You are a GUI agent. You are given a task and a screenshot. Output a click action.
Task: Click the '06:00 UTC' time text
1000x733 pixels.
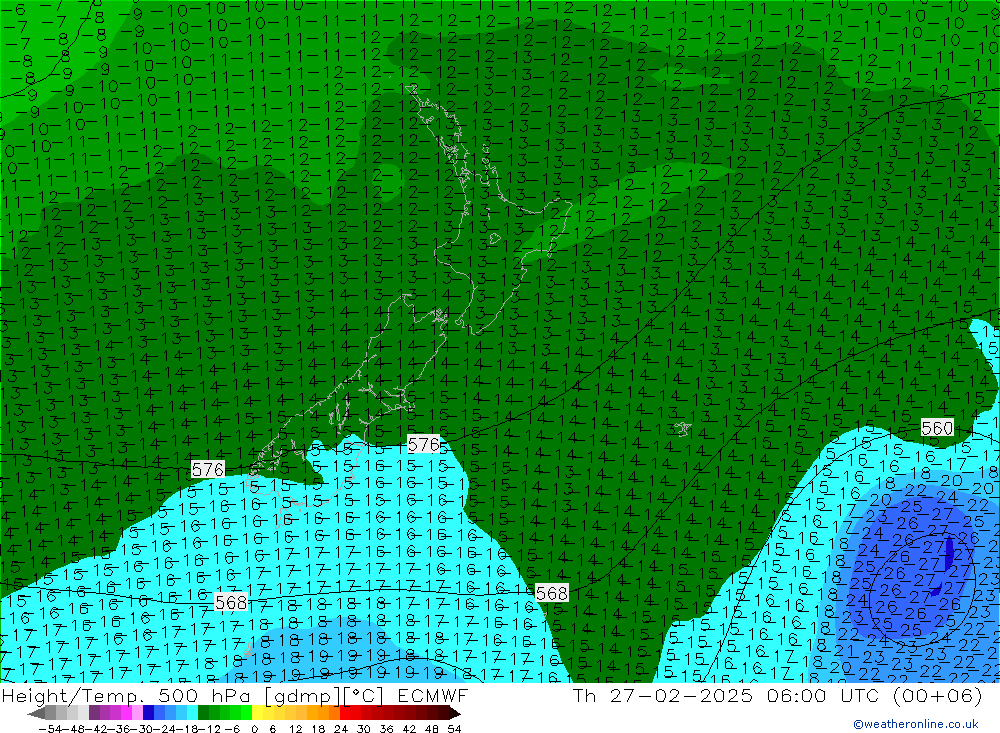(x=824, y=695)
